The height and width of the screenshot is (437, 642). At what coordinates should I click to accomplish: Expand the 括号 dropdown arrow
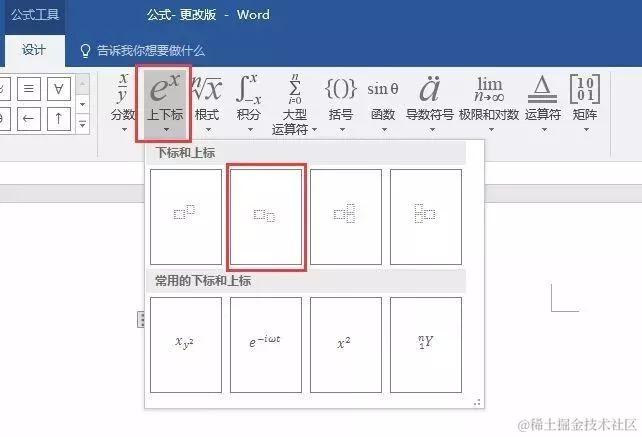342,130
